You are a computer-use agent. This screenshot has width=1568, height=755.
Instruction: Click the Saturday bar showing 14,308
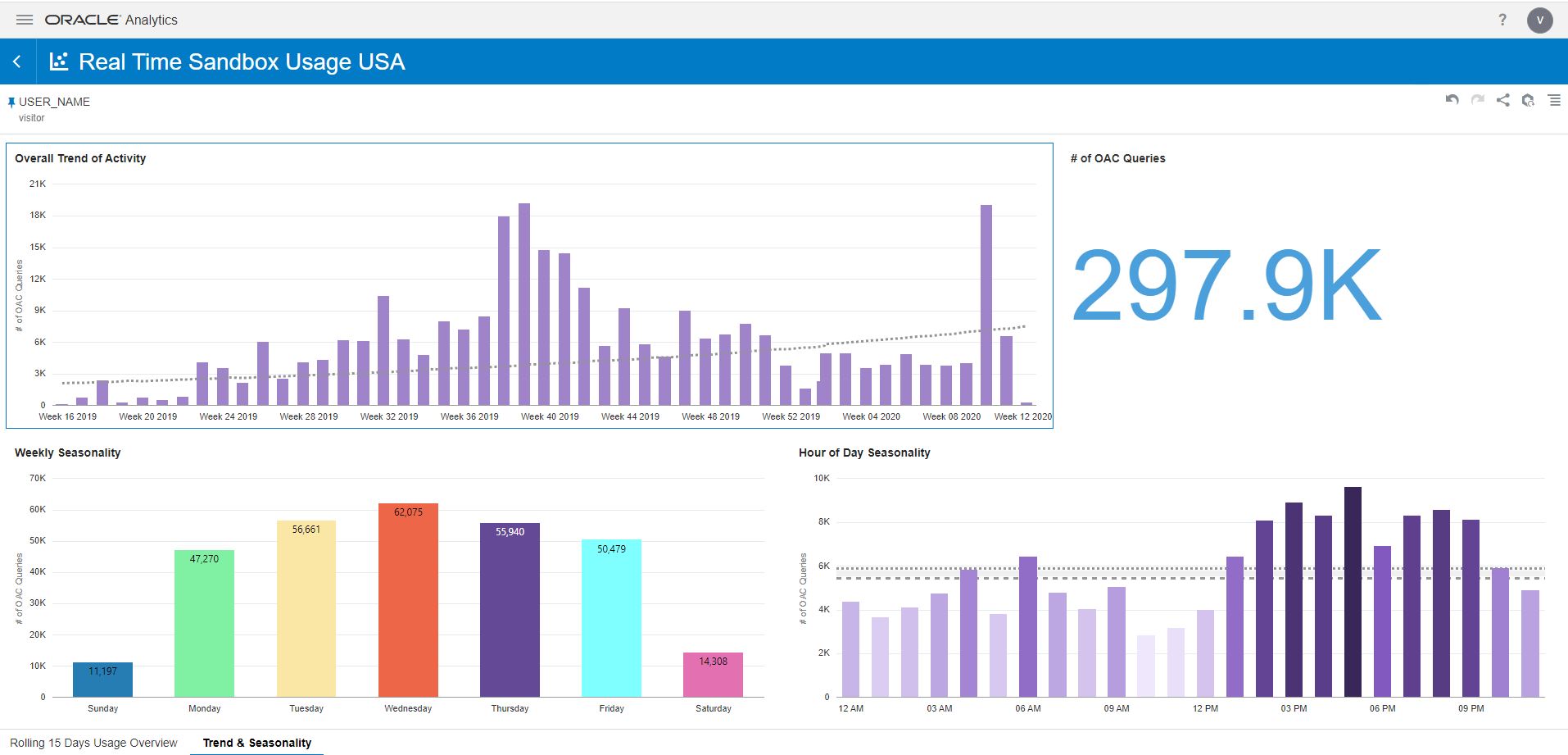pos(713,675)
